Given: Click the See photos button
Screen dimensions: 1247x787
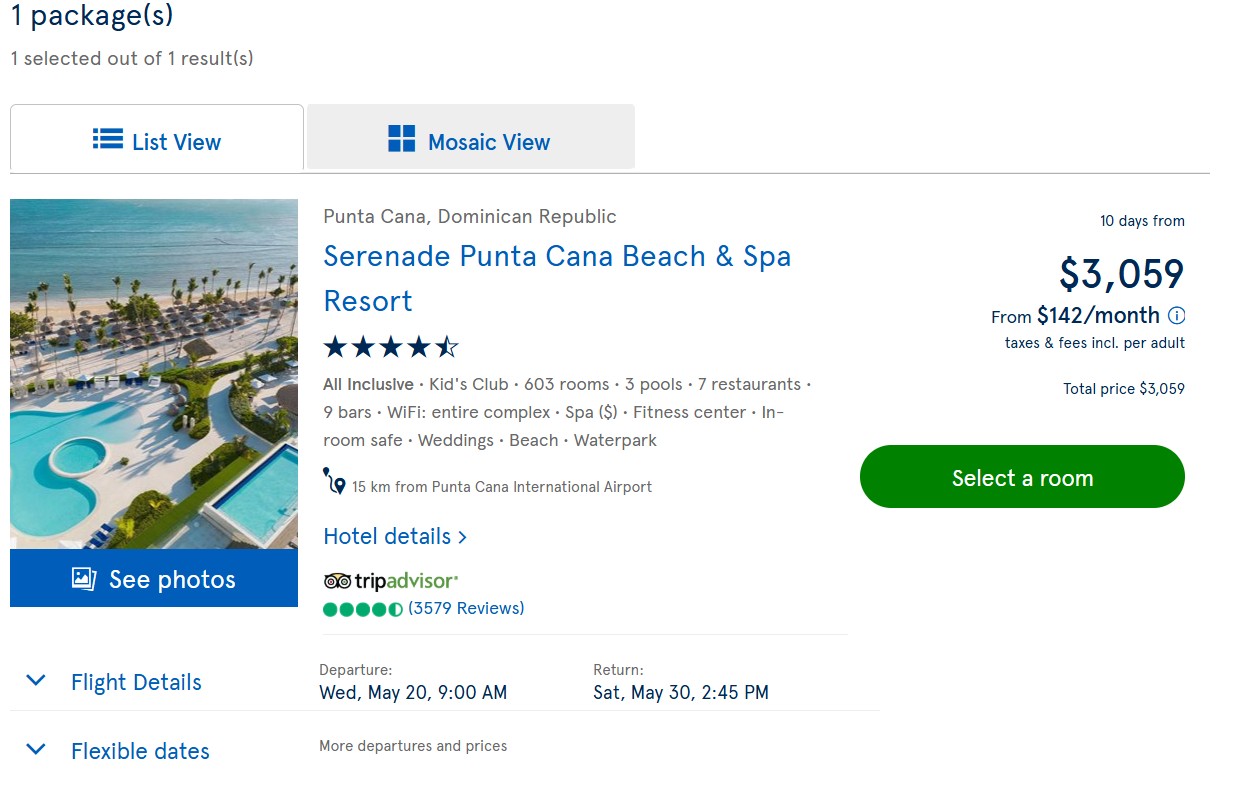Looking at the screenshot, I should (x=154, y=578).
